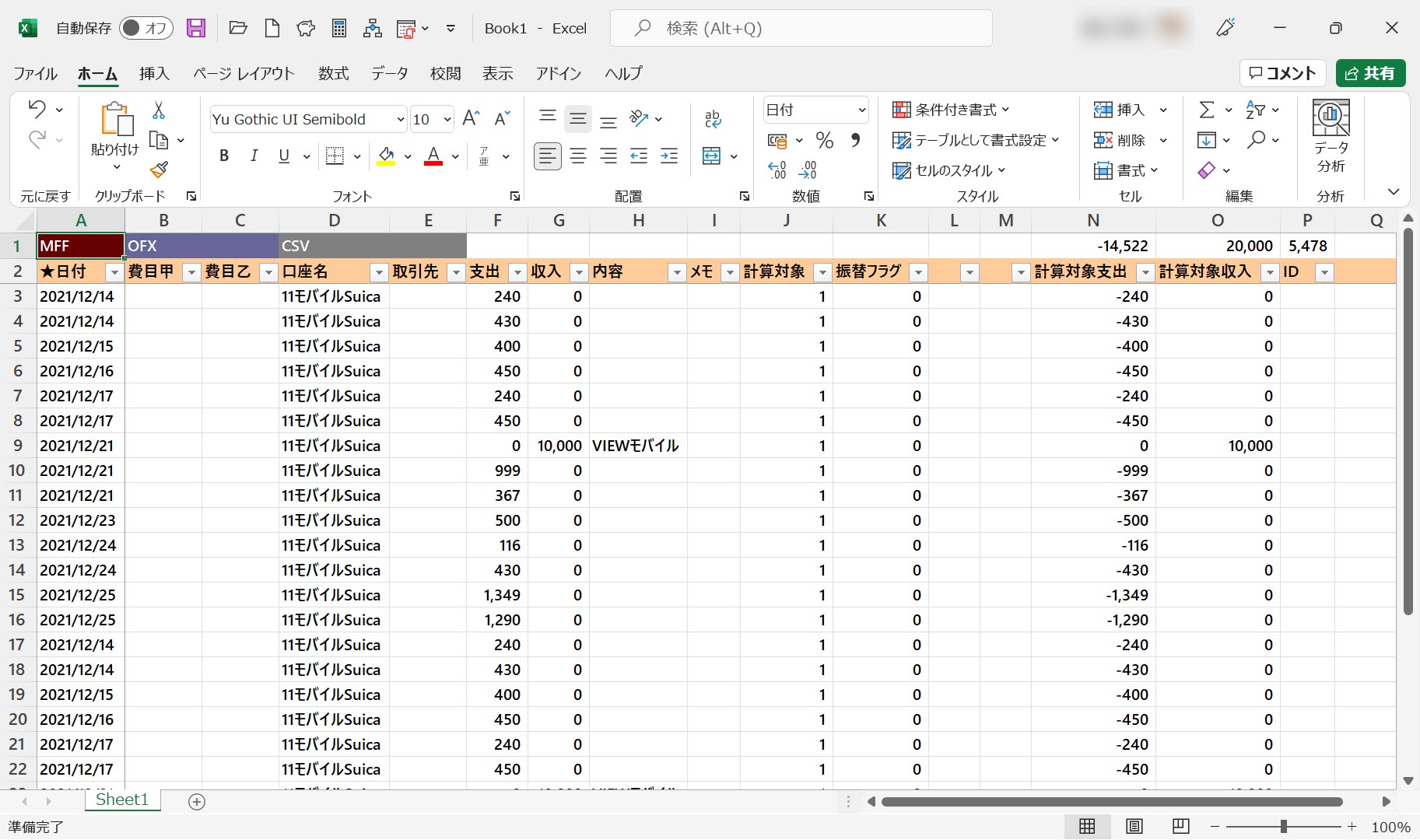Create new blank workbook icon
1420x840 pixels.
272,29
